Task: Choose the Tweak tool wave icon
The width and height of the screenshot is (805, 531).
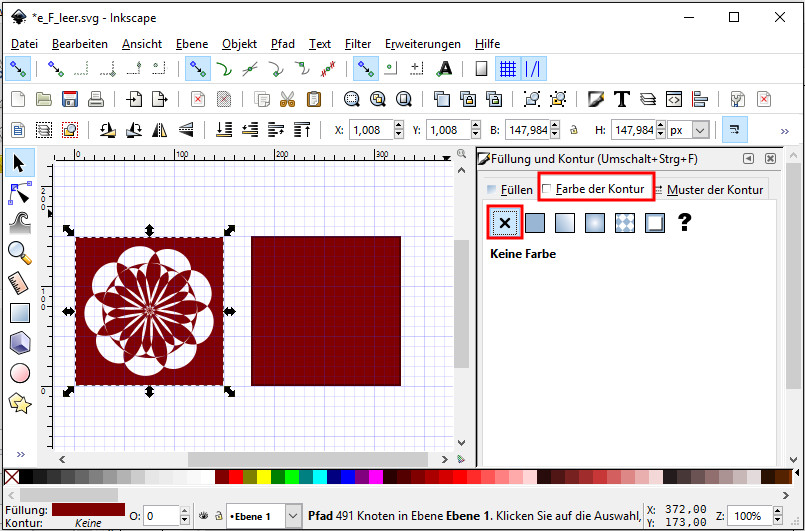Action: (x=20, y=223)
